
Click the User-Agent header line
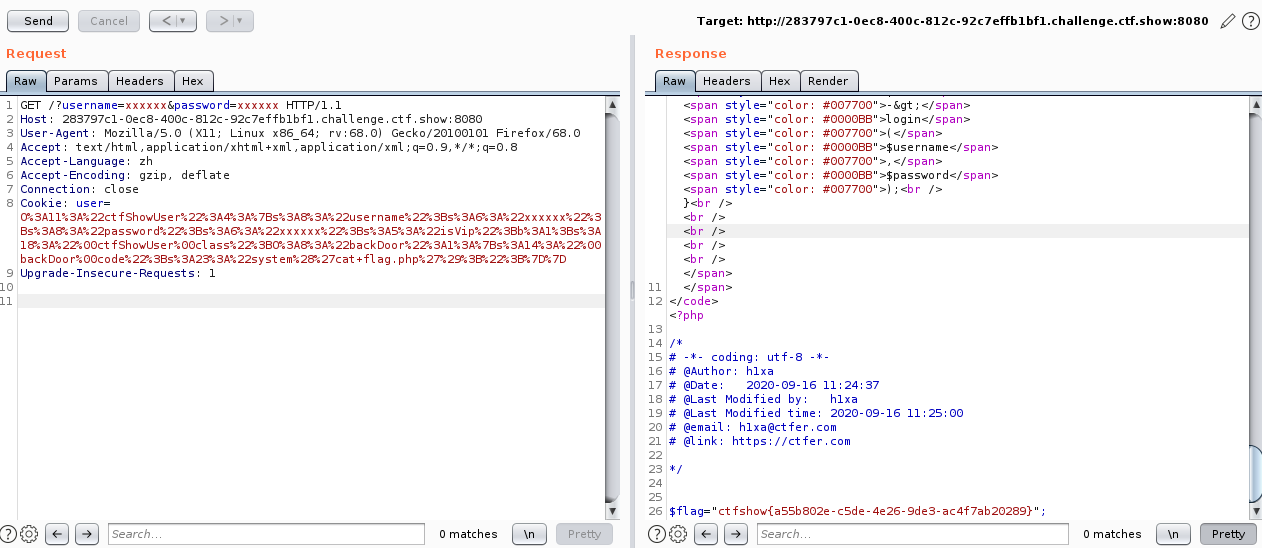coord(300,133)
